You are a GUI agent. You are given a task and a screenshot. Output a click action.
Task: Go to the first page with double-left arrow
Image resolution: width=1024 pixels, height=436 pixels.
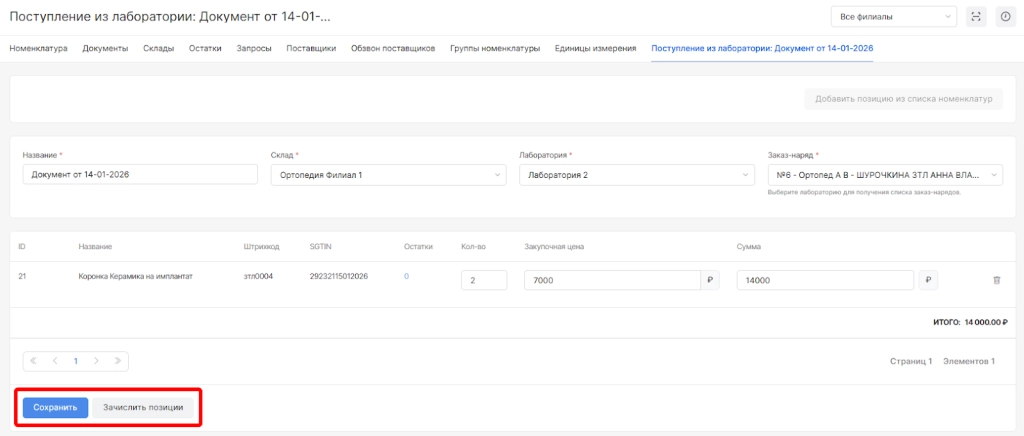click(33, 361)
